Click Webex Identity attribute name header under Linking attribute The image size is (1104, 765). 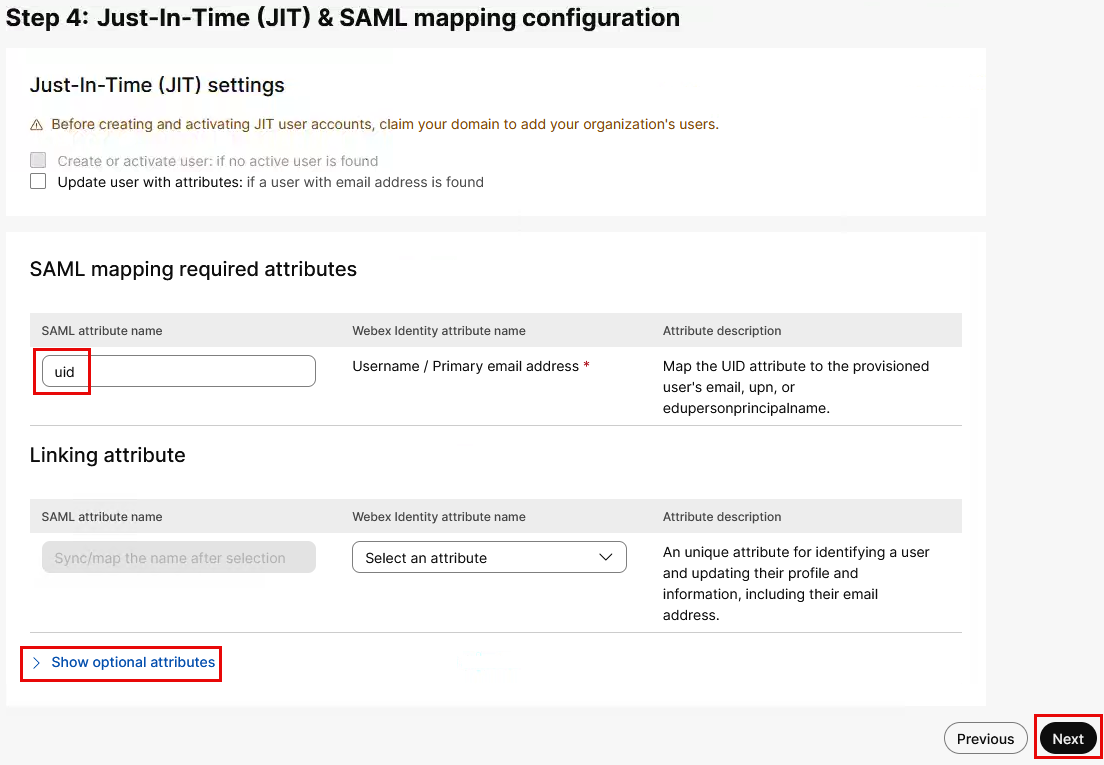point(438,517)
